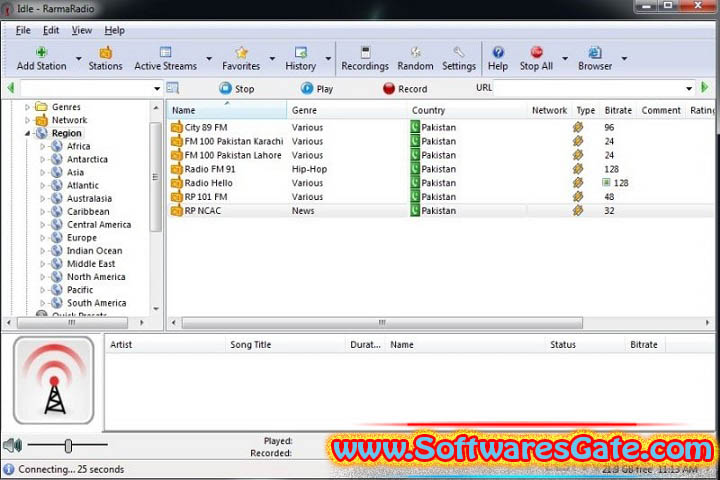This screenshot has width=720, height=480.
Task: Click the Hip-Hop genre cell
Action: pos(309,169)
